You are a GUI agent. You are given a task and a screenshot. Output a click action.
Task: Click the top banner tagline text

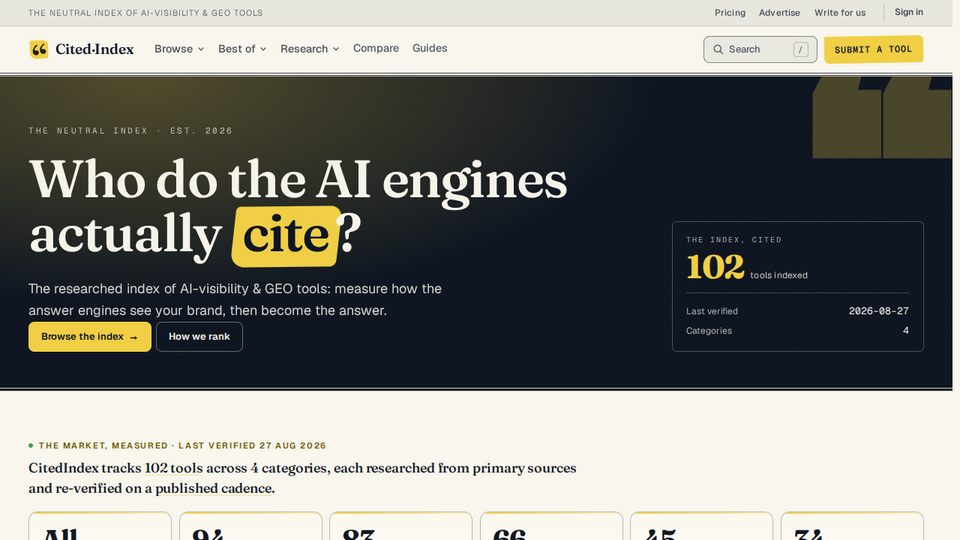[146, 13]
